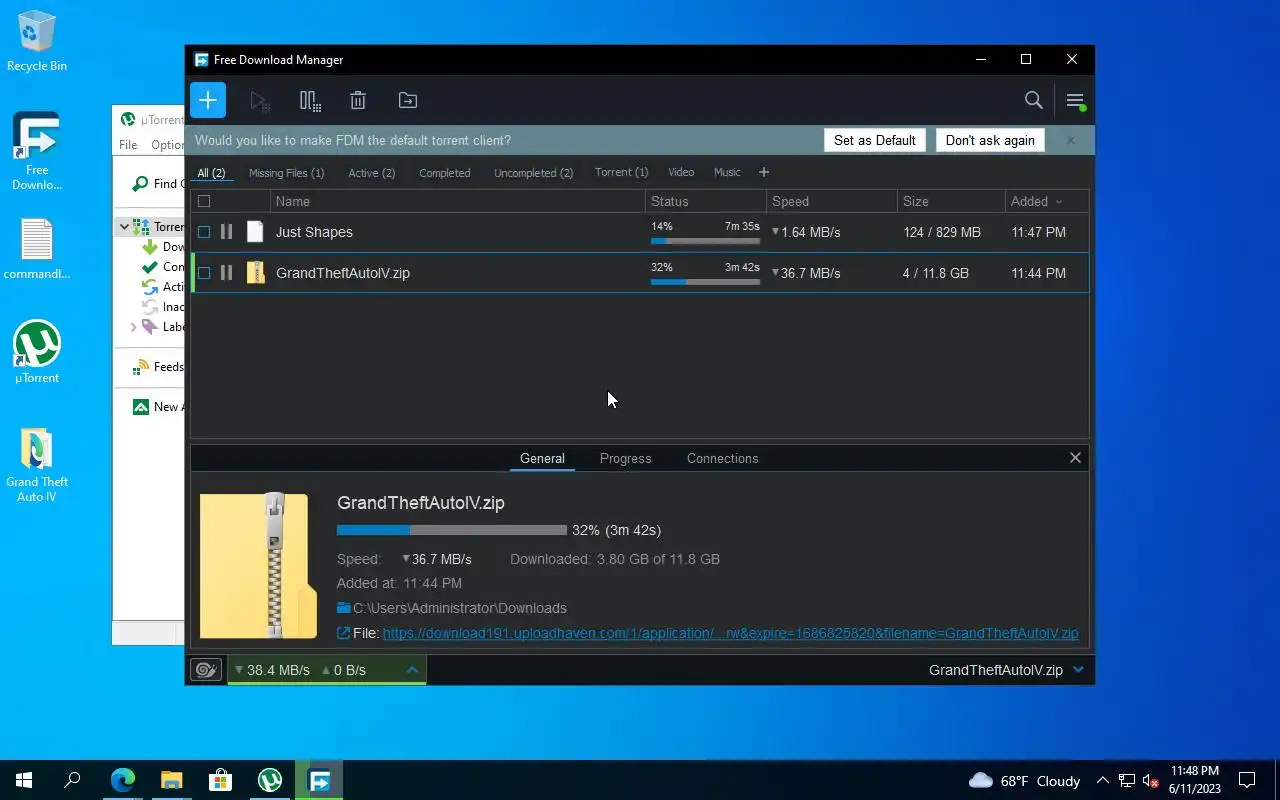Open File Explorer from taskbar

(172, 781)
